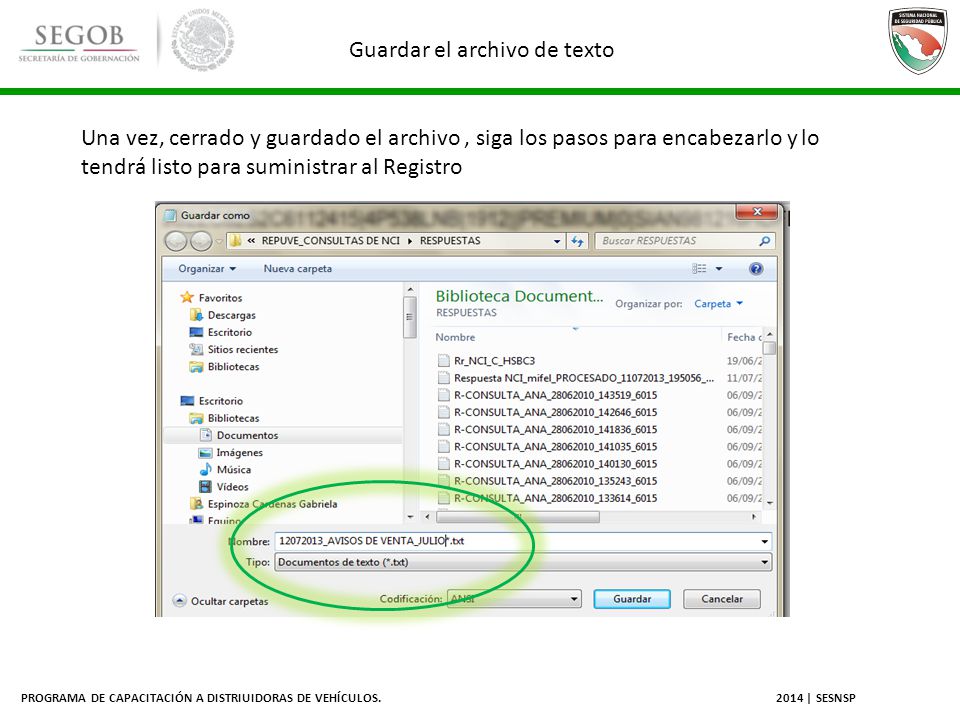960x720 pixels.
Task: Click the search magnifier in Buscar RESPUESTAS
Action: (x=764, y=241)
